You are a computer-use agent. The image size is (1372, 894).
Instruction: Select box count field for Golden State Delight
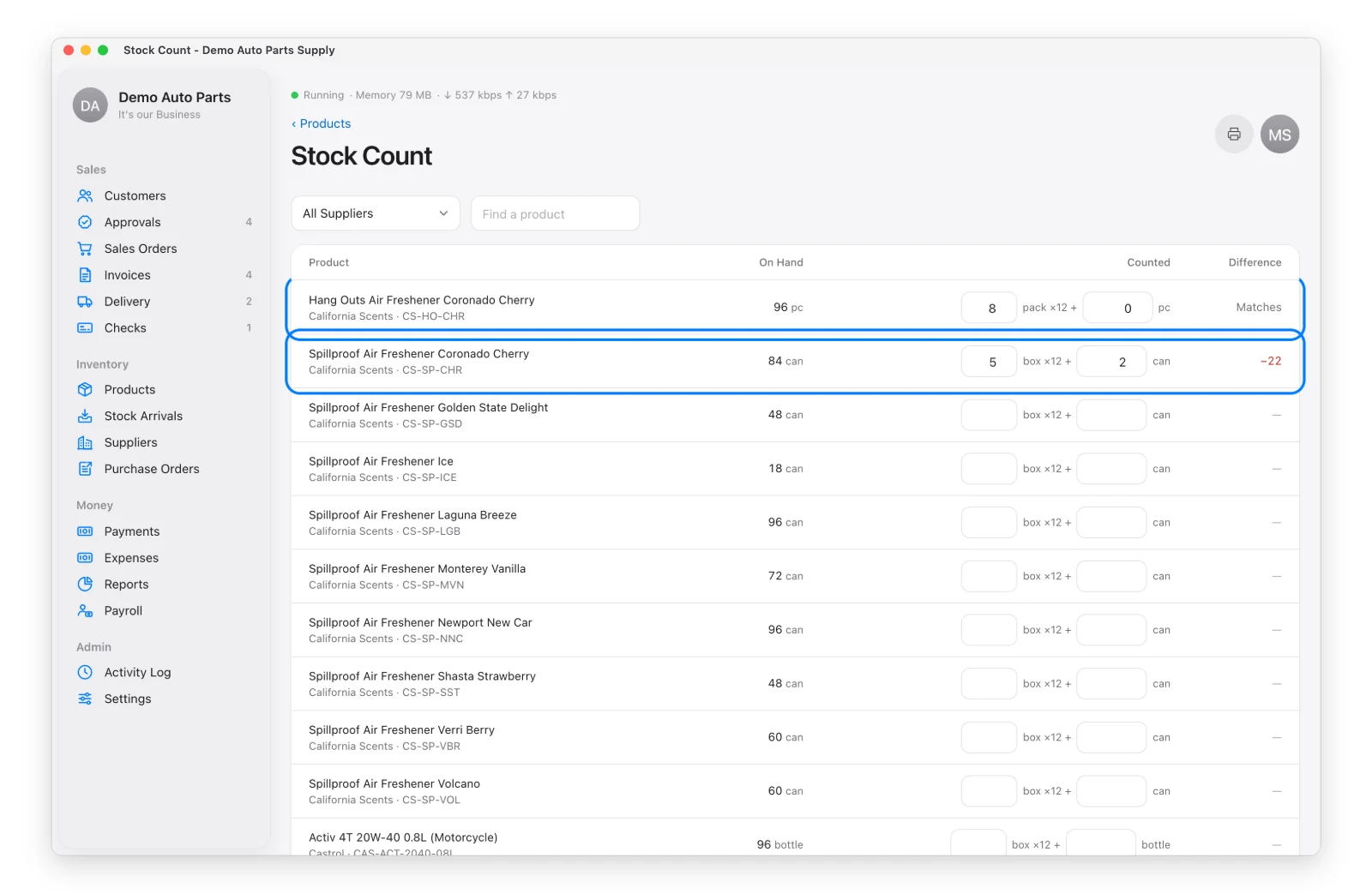[x=989, y=415]
